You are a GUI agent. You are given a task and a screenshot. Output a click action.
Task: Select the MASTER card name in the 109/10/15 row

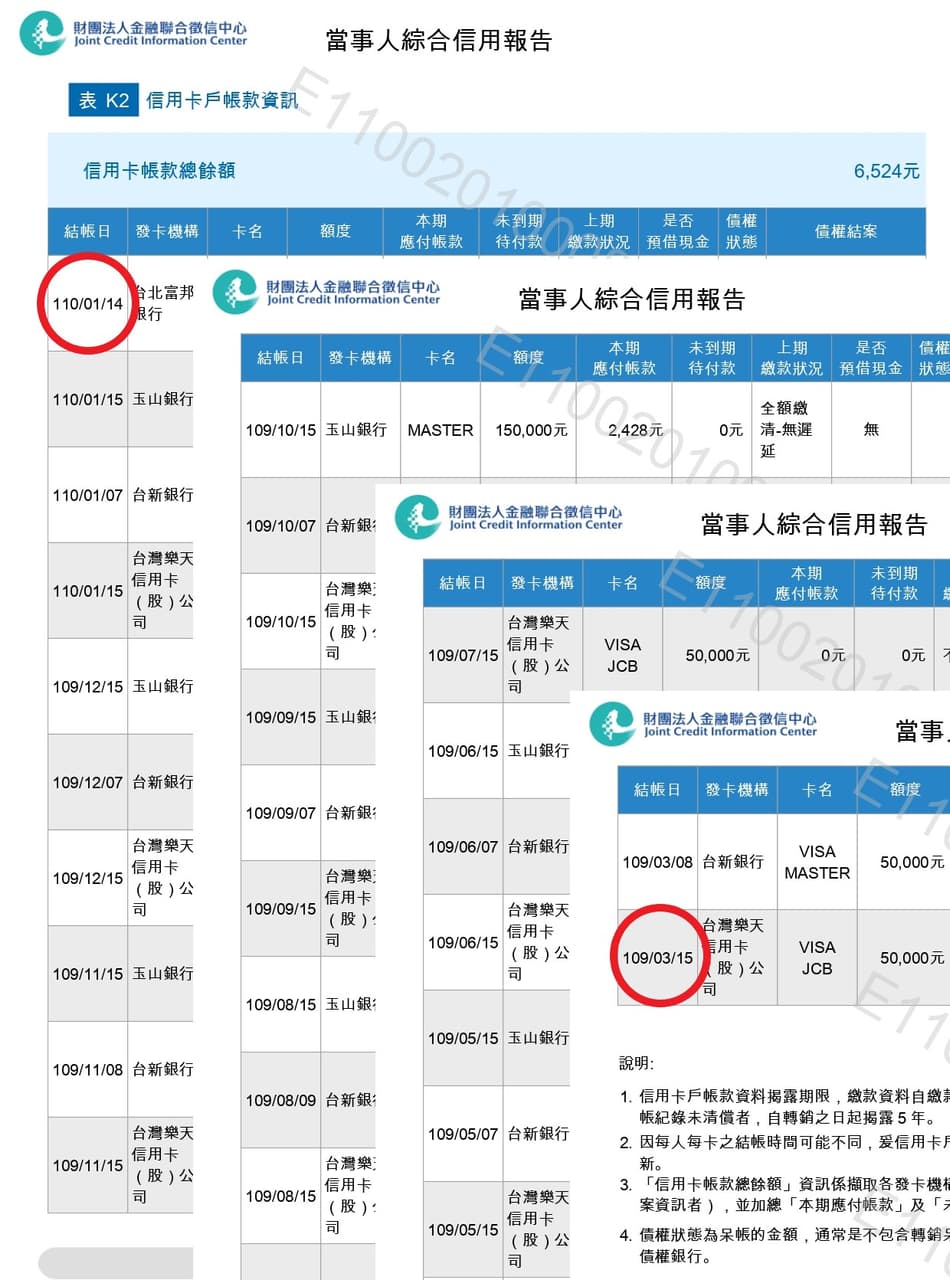pyautogui.click(x=440, y=430)
